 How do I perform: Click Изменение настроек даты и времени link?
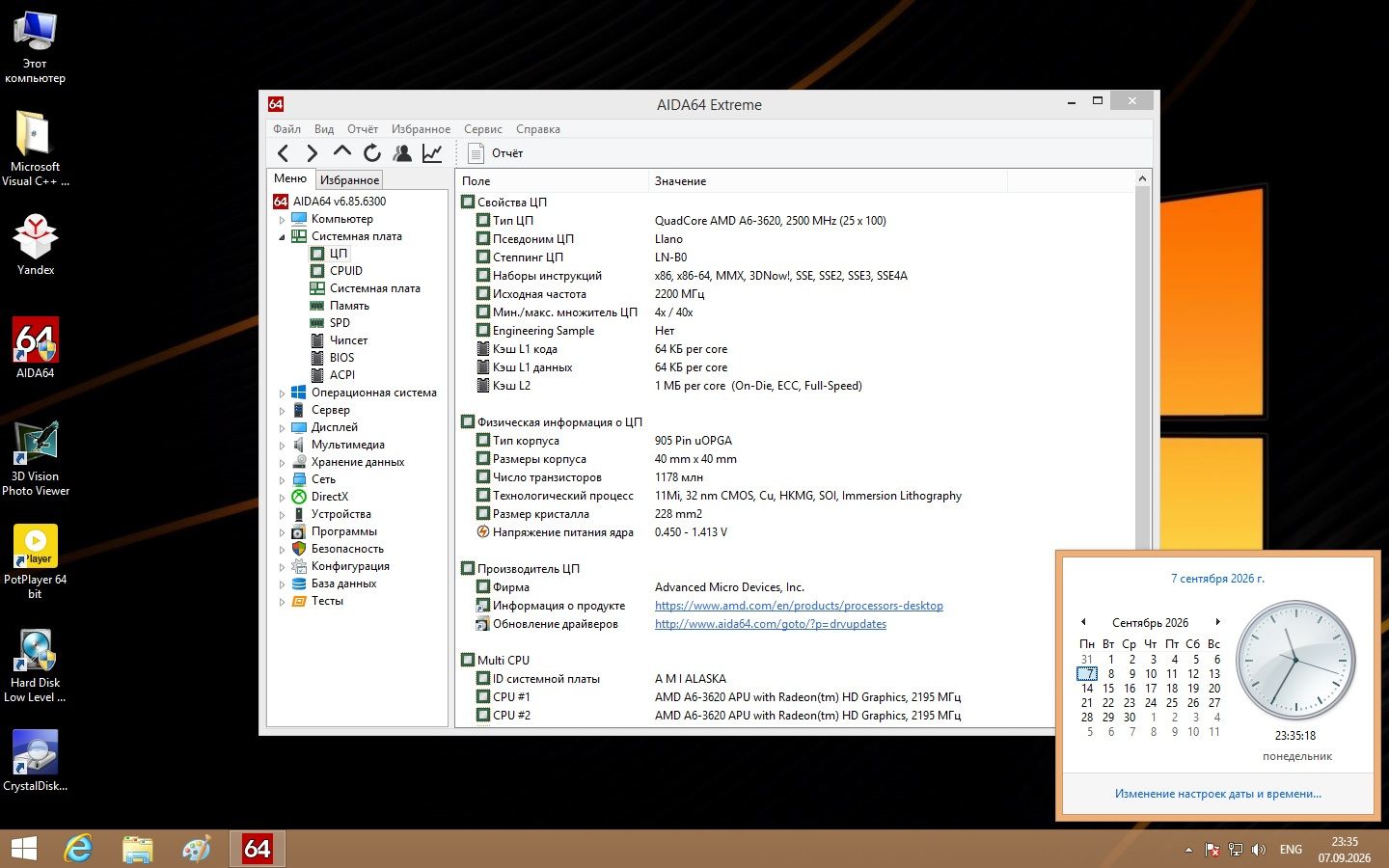[1218, 794]
